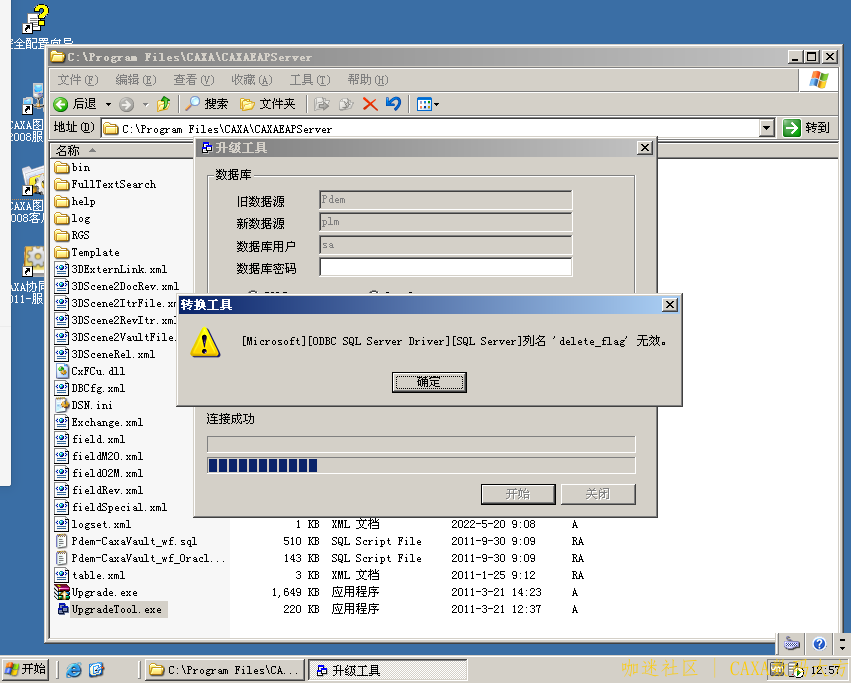Click the blue Undo arrow icon
851x683 pixels.
pos(393,104)
